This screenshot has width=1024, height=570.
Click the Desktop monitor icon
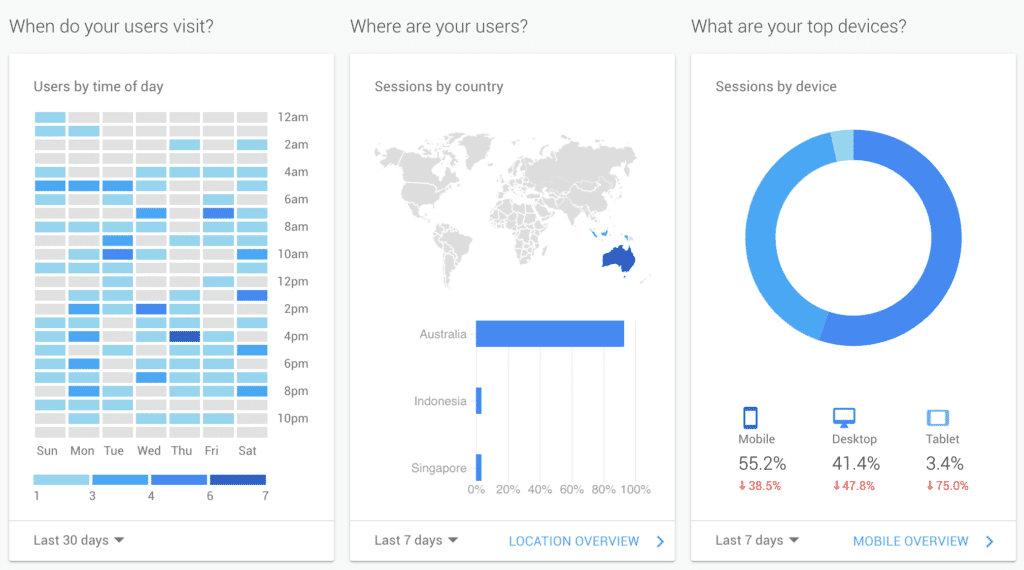coord(845,418)
